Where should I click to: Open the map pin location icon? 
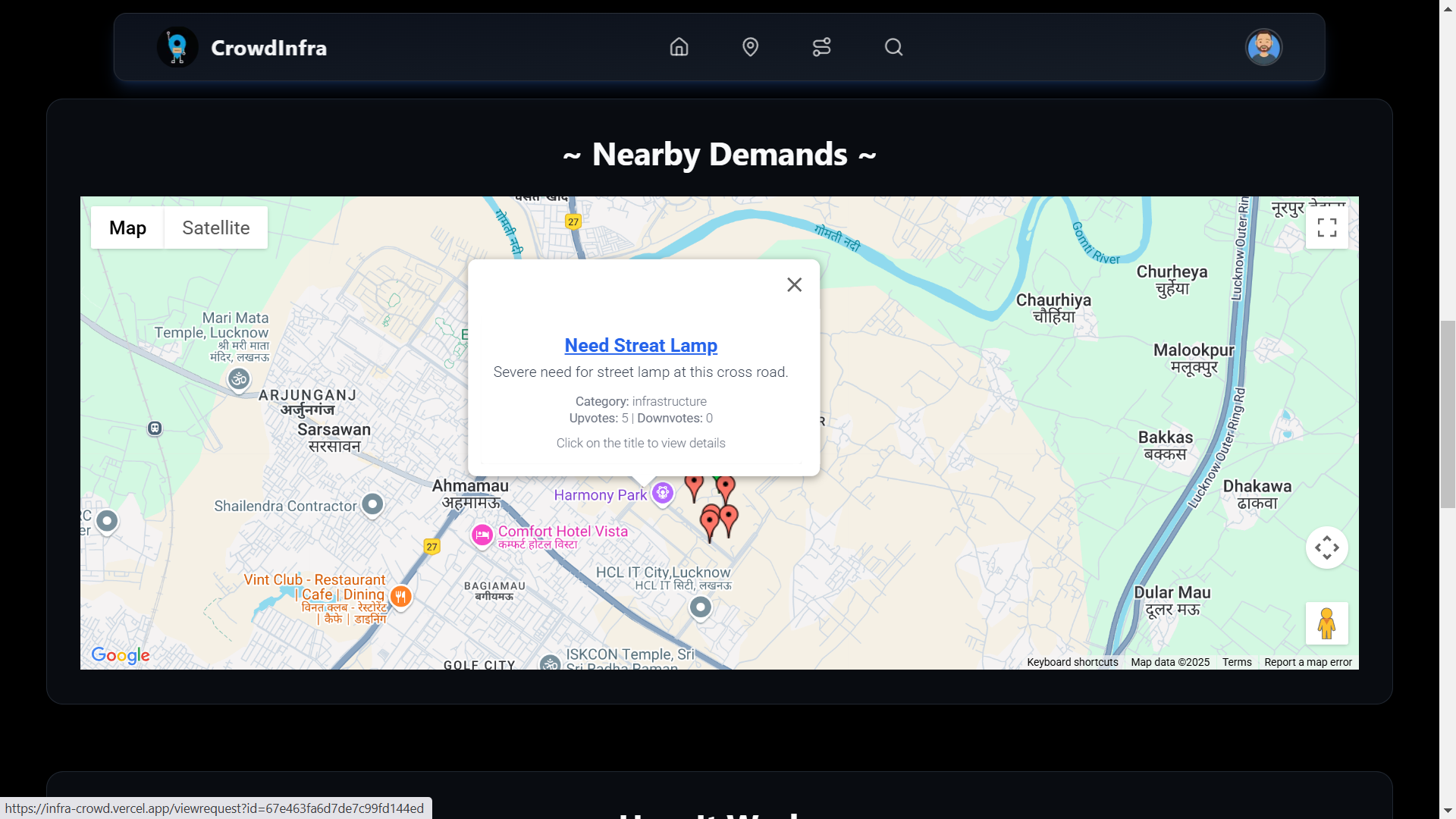pyautogui.click(x=750, y=47)
